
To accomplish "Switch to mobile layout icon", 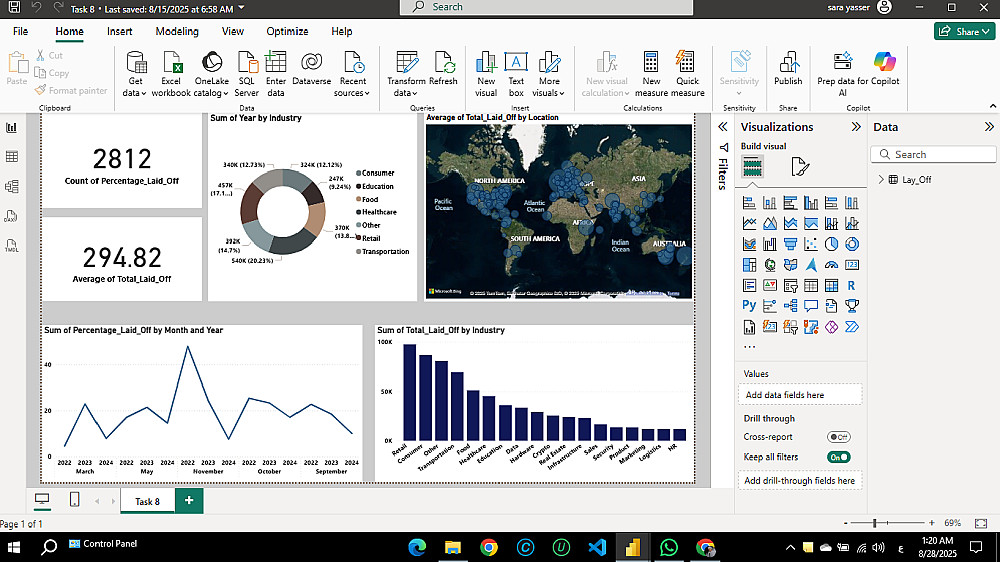I will [x=74, y=500].
